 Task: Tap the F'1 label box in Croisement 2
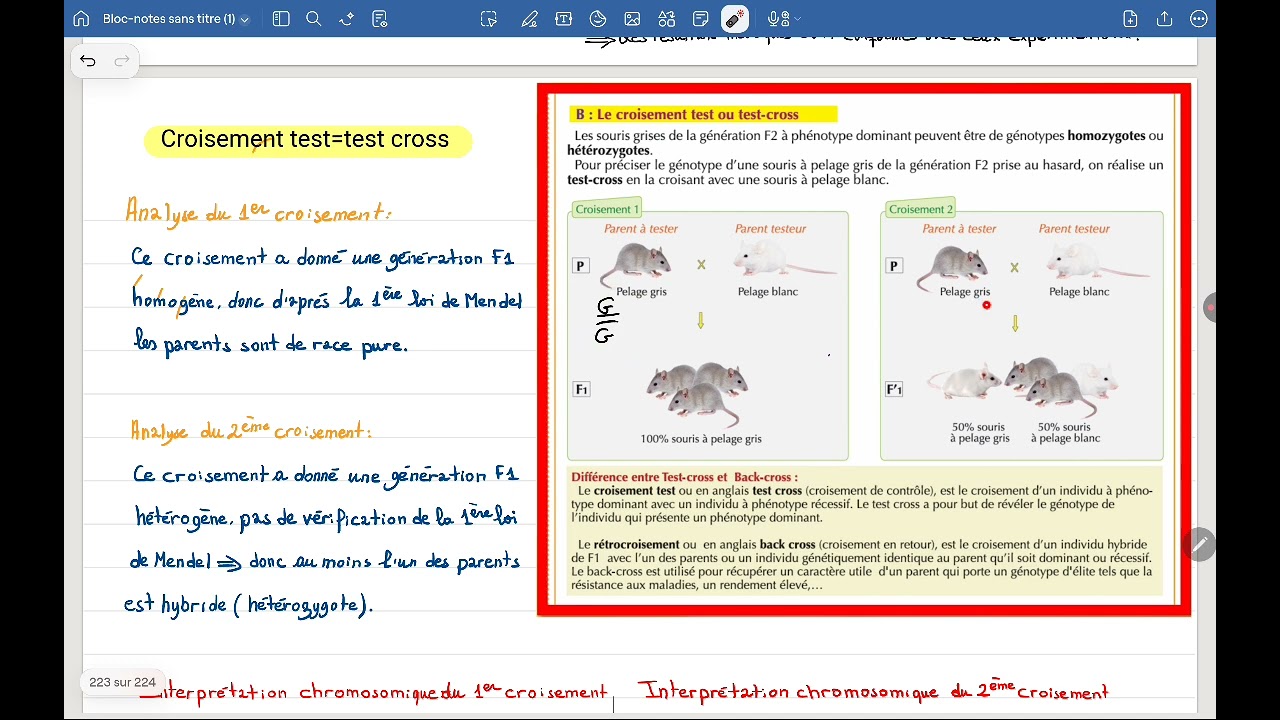point(894,389)
